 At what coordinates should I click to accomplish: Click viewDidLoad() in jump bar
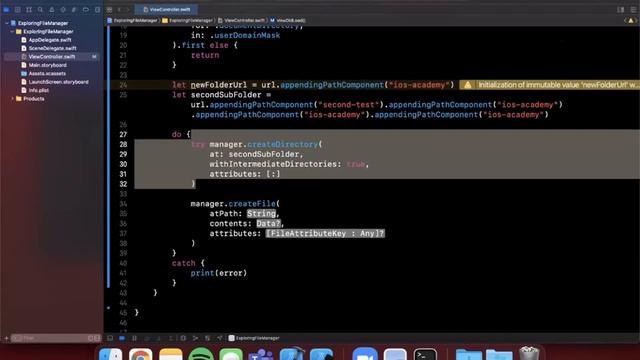click(287, 20)
